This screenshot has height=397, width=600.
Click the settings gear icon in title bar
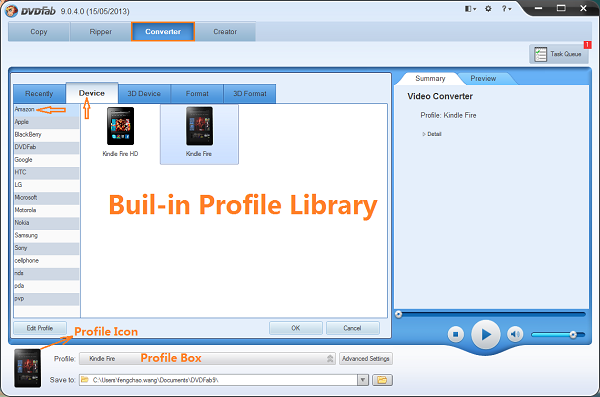coord(488,8)
